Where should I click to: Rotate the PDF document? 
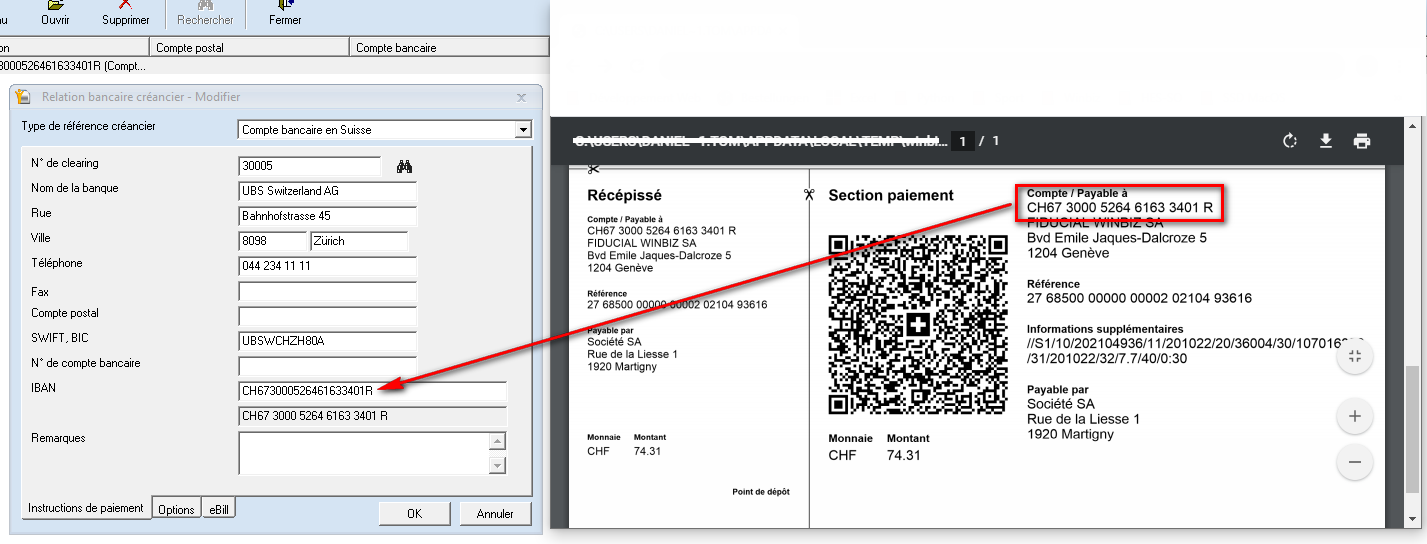click(x=1290, y=141)
